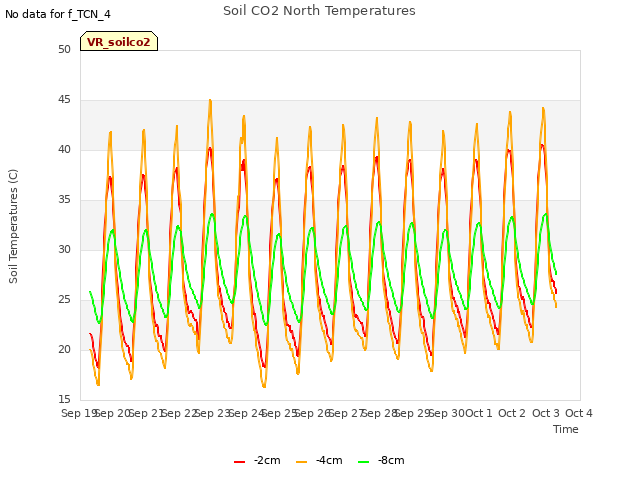Click the y-axis tick value 40
This screenshot has width=640, height=480.
tap(64, 150)
